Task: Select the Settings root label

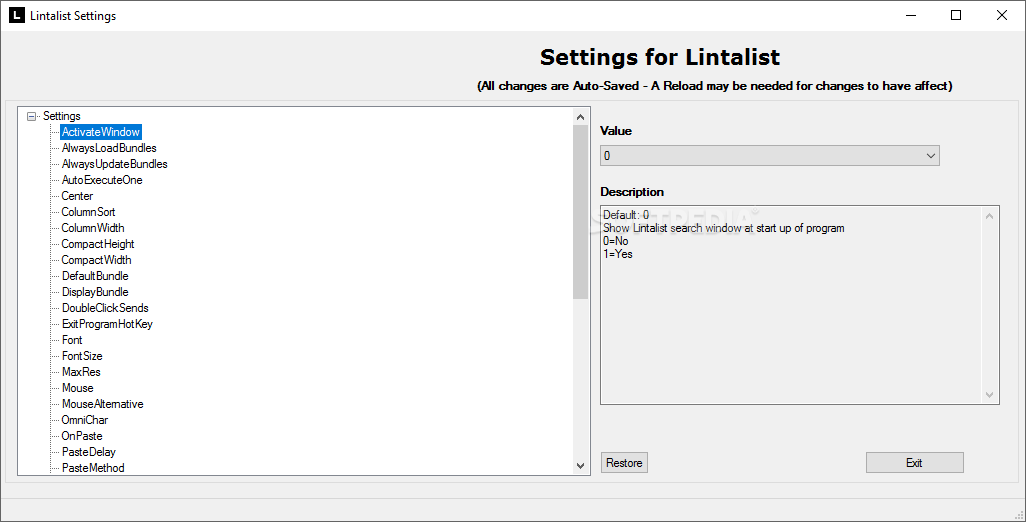Action: 62,116
